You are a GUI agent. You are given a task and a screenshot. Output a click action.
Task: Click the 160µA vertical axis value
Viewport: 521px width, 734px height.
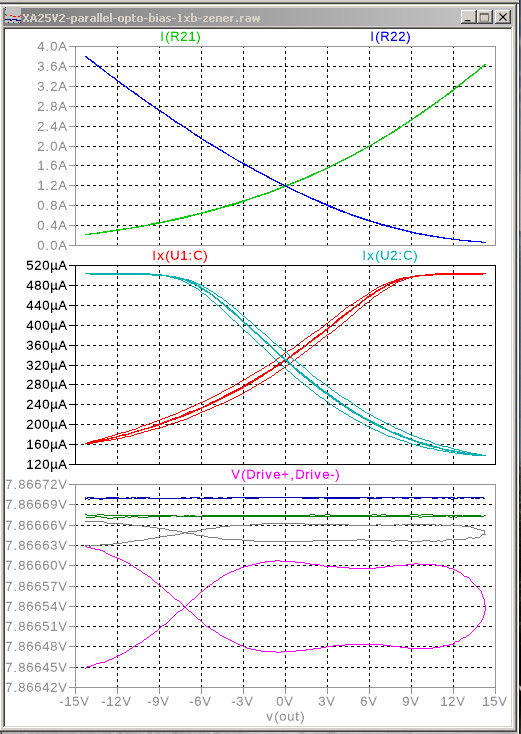click(49, 444)
